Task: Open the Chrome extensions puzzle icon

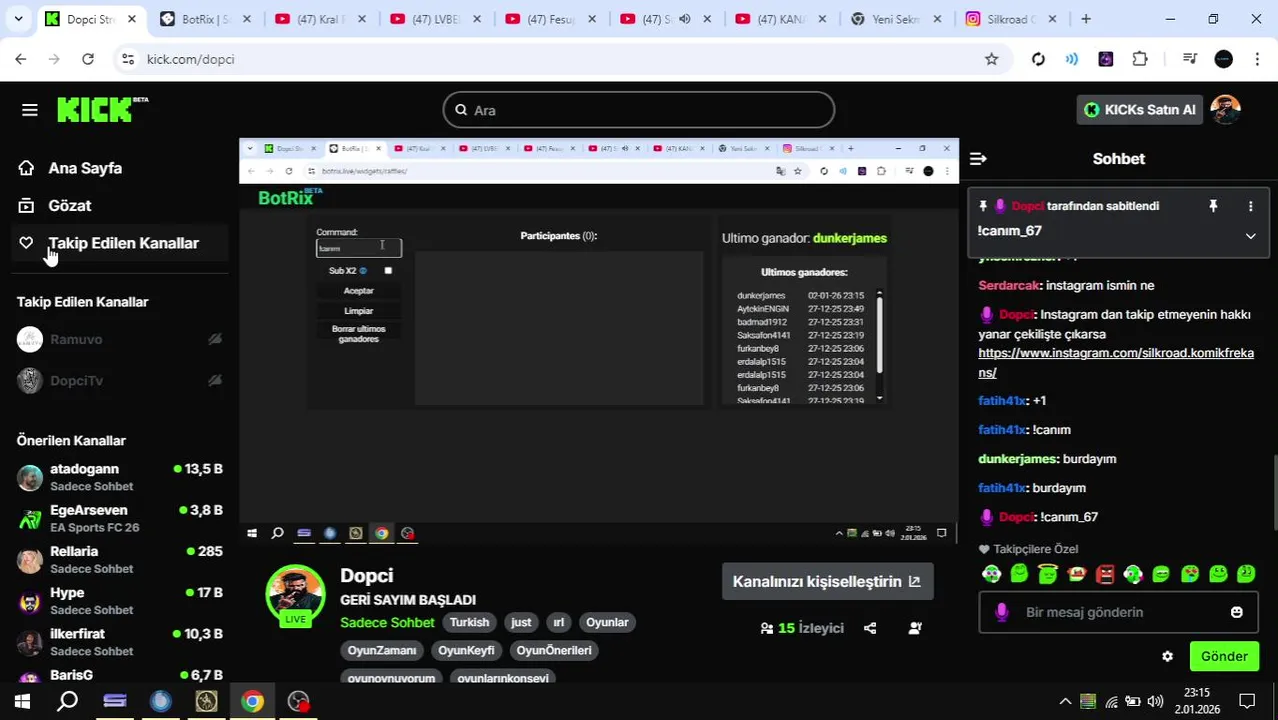Action: (1140, 59)
